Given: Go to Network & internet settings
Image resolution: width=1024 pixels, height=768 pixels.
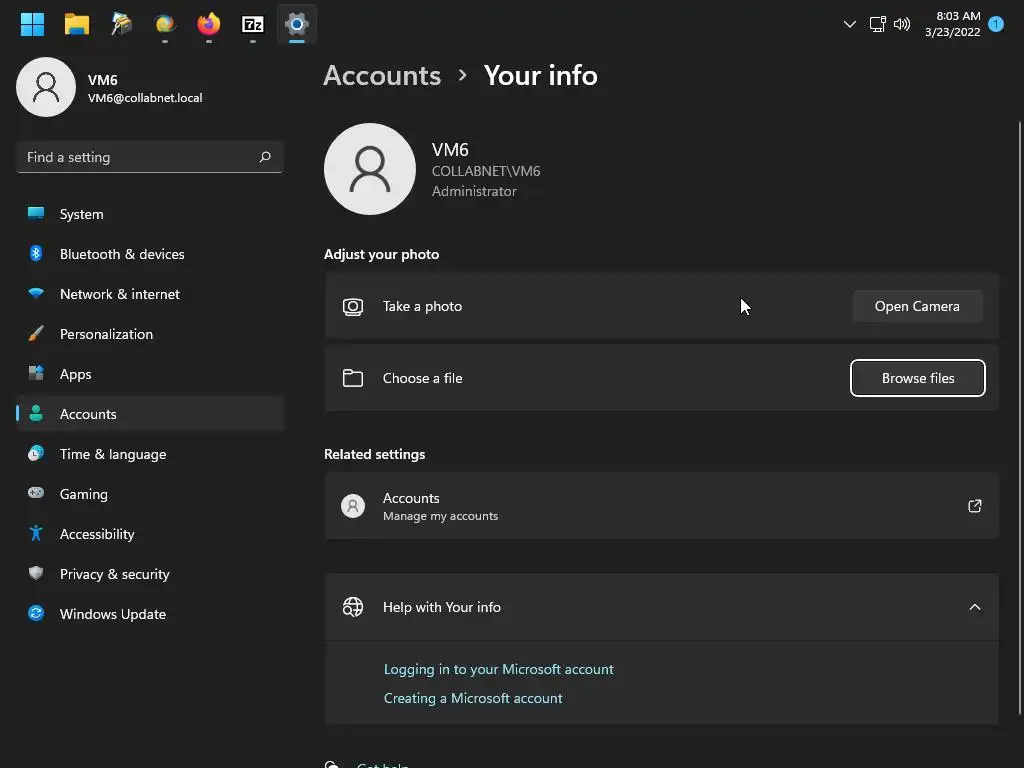Looking at the screenshot, I should pos(120,294).
